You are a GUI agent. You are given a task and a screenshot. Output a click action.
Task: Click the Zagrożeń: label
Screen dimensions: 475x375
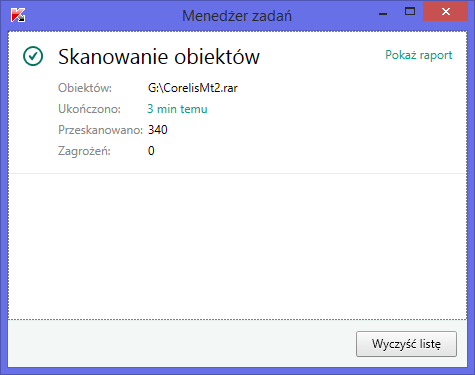coord(84,151)
